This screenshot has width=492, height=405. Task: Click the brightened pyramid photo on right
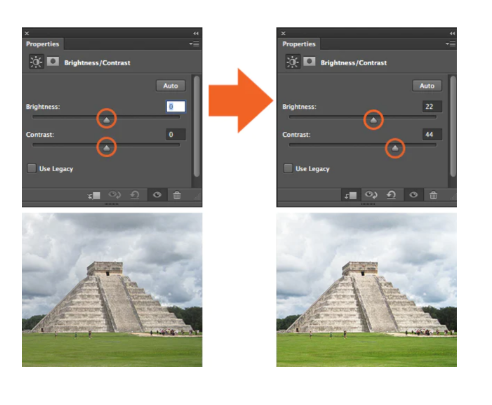(366, 290)
